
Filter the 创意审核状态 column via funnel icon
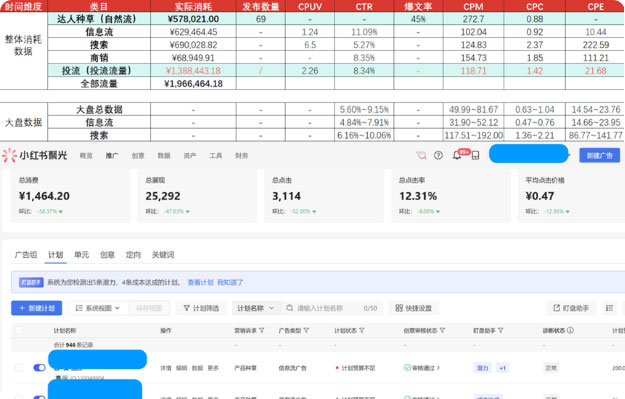[x=442, y=330]
